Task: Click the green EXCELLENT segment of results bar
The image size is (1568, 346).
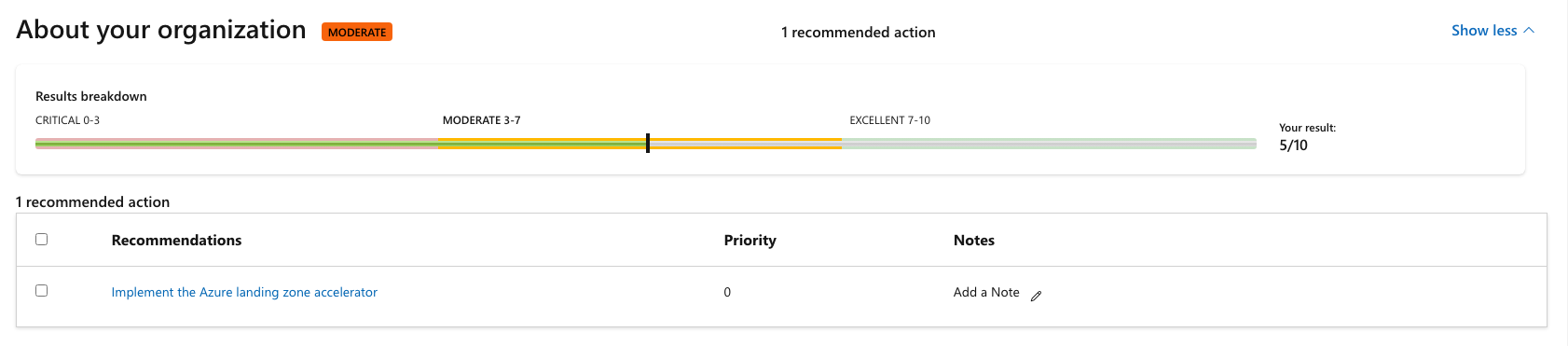Action: tap(1049, 144)
